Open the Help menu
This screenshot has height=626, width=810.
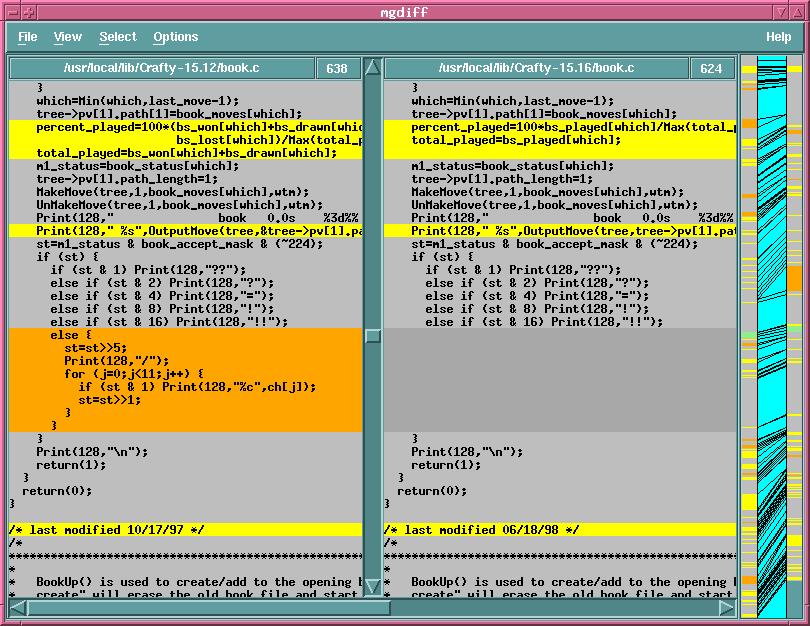(x=778, y=37)
